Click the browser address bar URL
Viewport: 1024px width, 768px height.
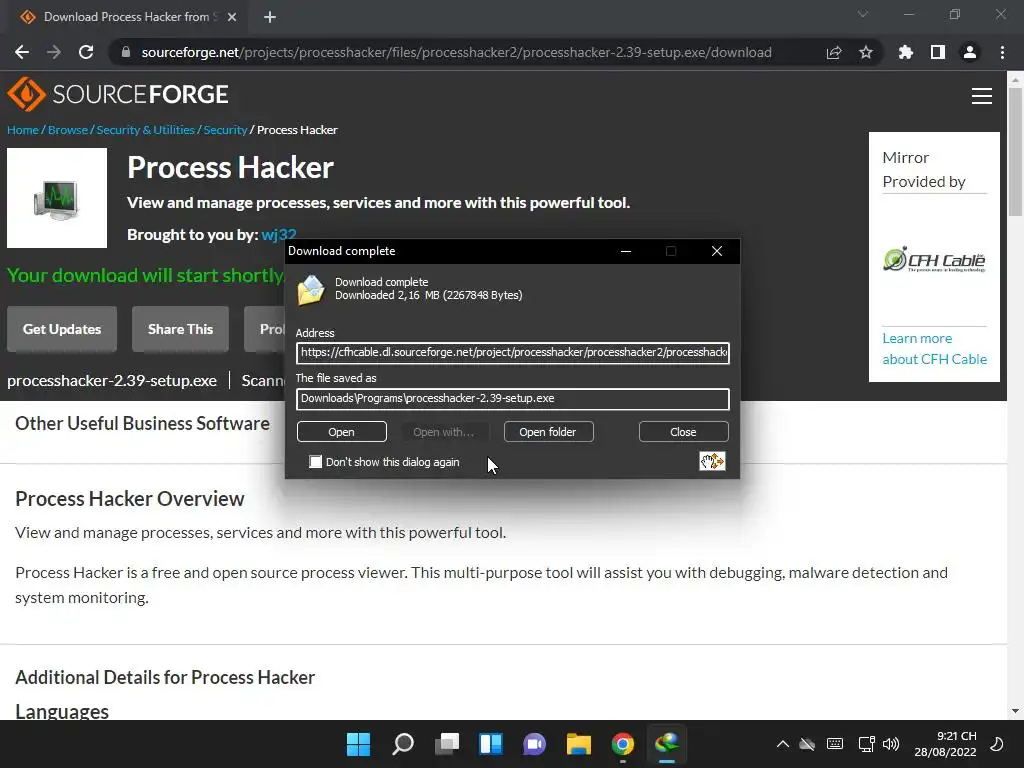[456, 52]
